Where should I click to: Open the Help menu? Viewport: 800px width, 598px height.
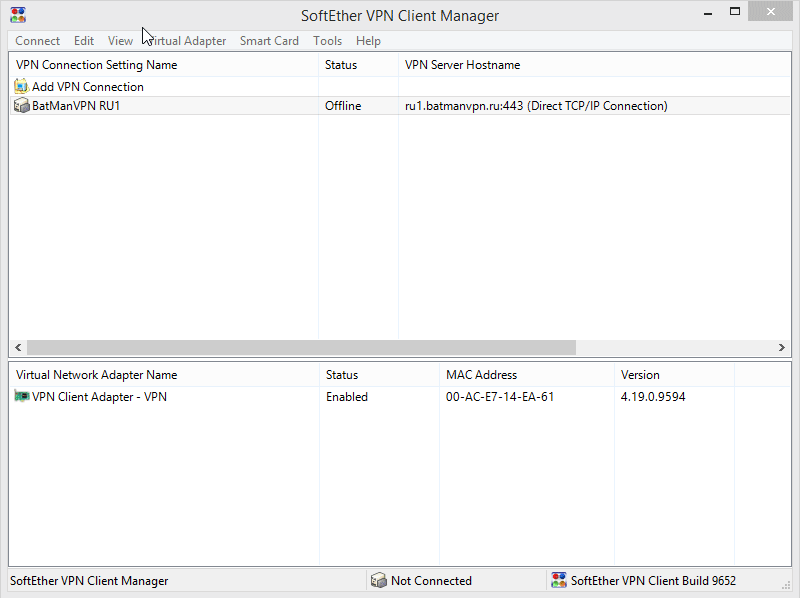click(x=368, y=40)
